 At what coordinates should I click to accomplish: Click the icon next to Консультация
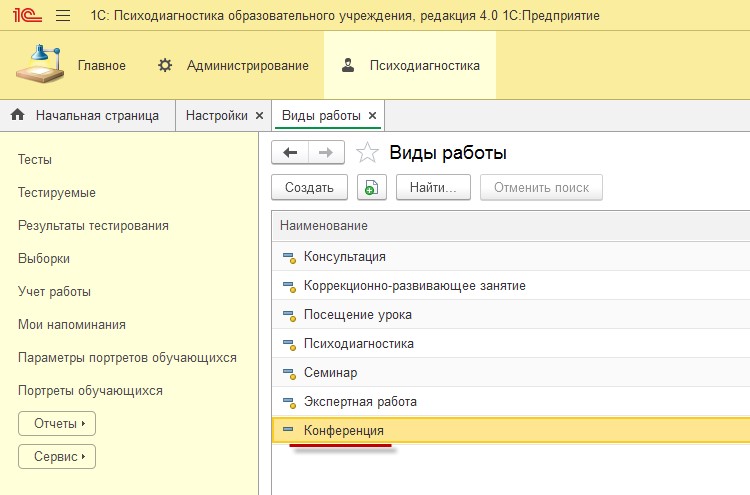point(289,257)
